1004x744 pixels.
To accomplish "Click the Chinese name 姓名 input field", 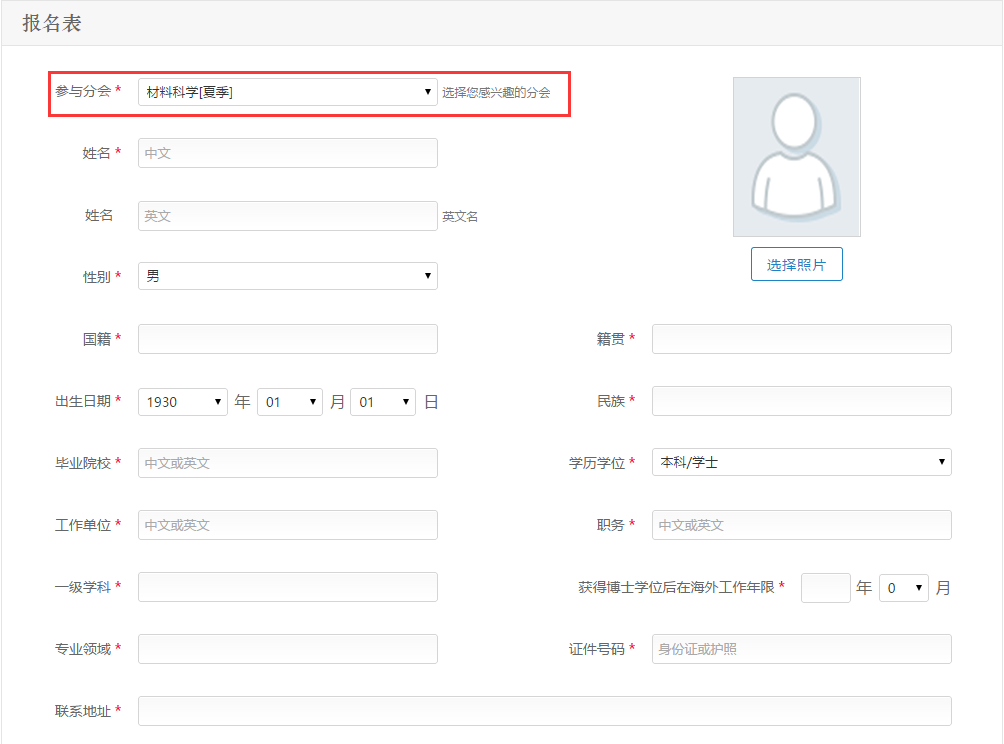I will (x=288, y=152).
